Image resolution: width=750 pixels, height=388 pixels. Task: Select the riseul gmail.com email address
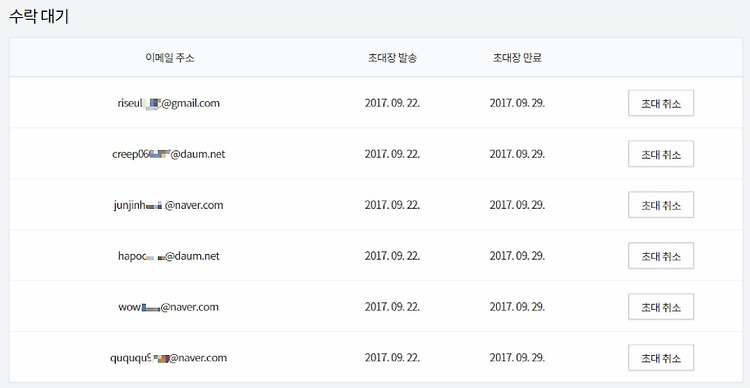point(168,103)
